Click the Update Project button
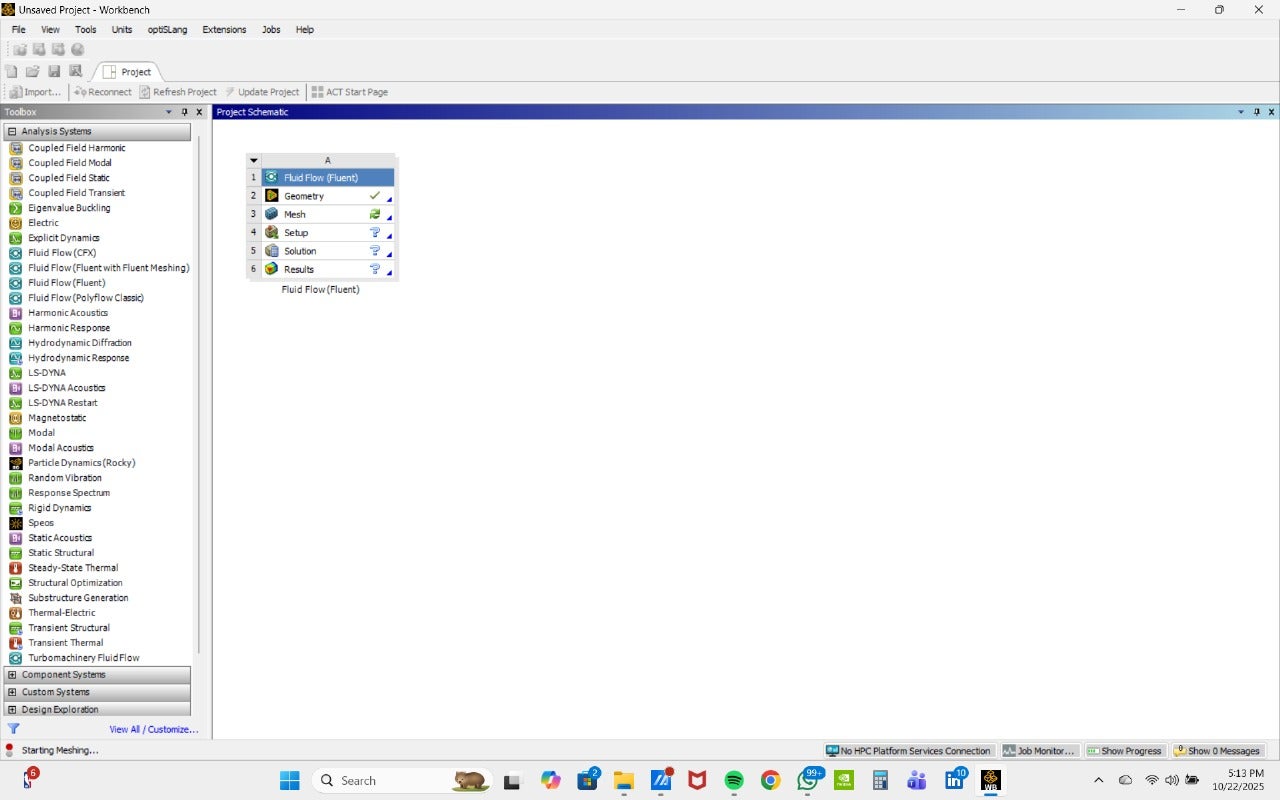Screen dimensions: 1280x800 262,92
